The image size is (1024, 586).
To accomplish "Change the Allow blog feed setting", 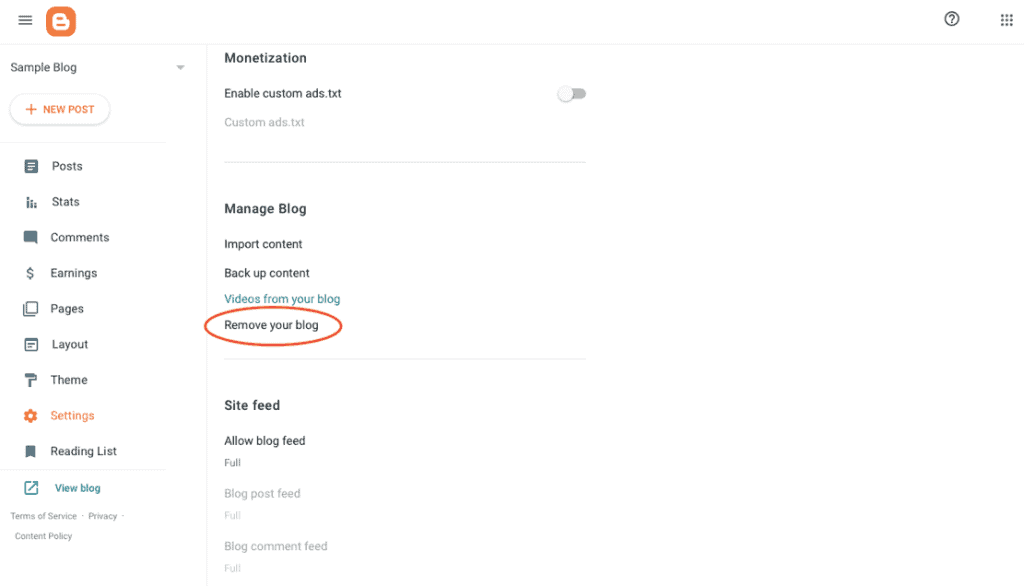I will (x=265, y=440).
